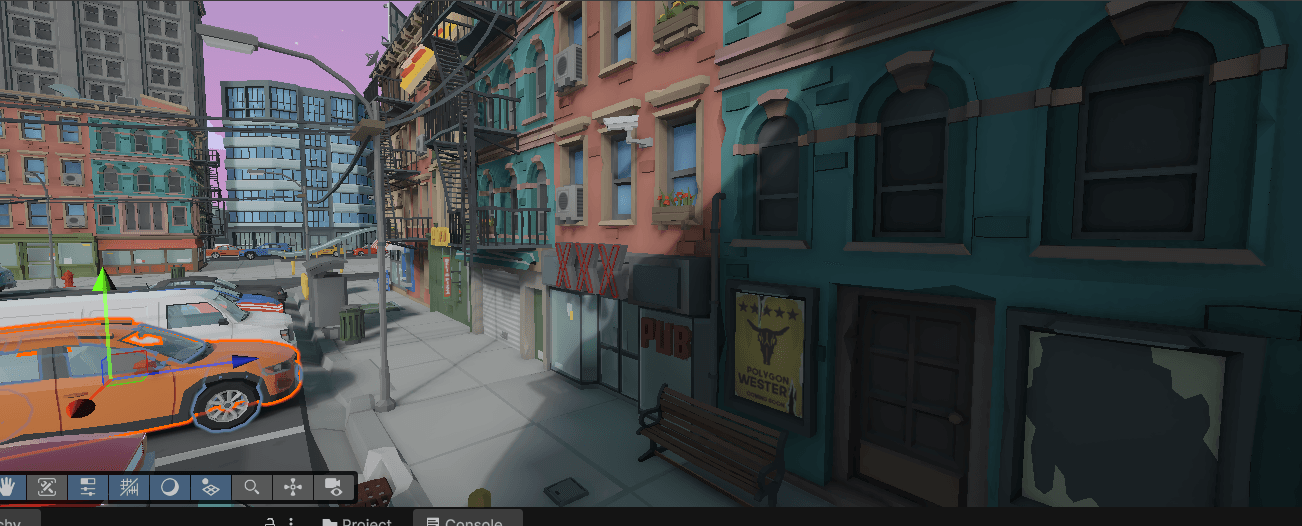The height and width of the screenshot is (526, 1302).
Task: Switch to the Project tab
Action: point(356,522)
